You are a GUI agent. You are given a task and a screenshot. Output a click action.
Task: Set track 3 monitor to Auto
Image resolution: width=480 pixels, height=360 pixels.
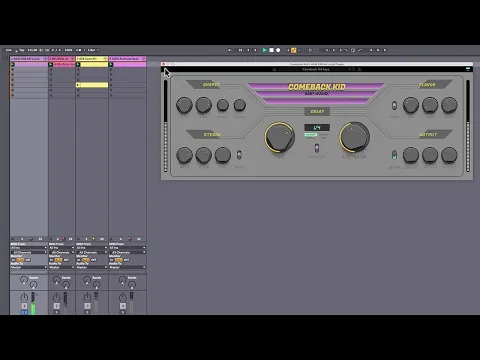86,260
